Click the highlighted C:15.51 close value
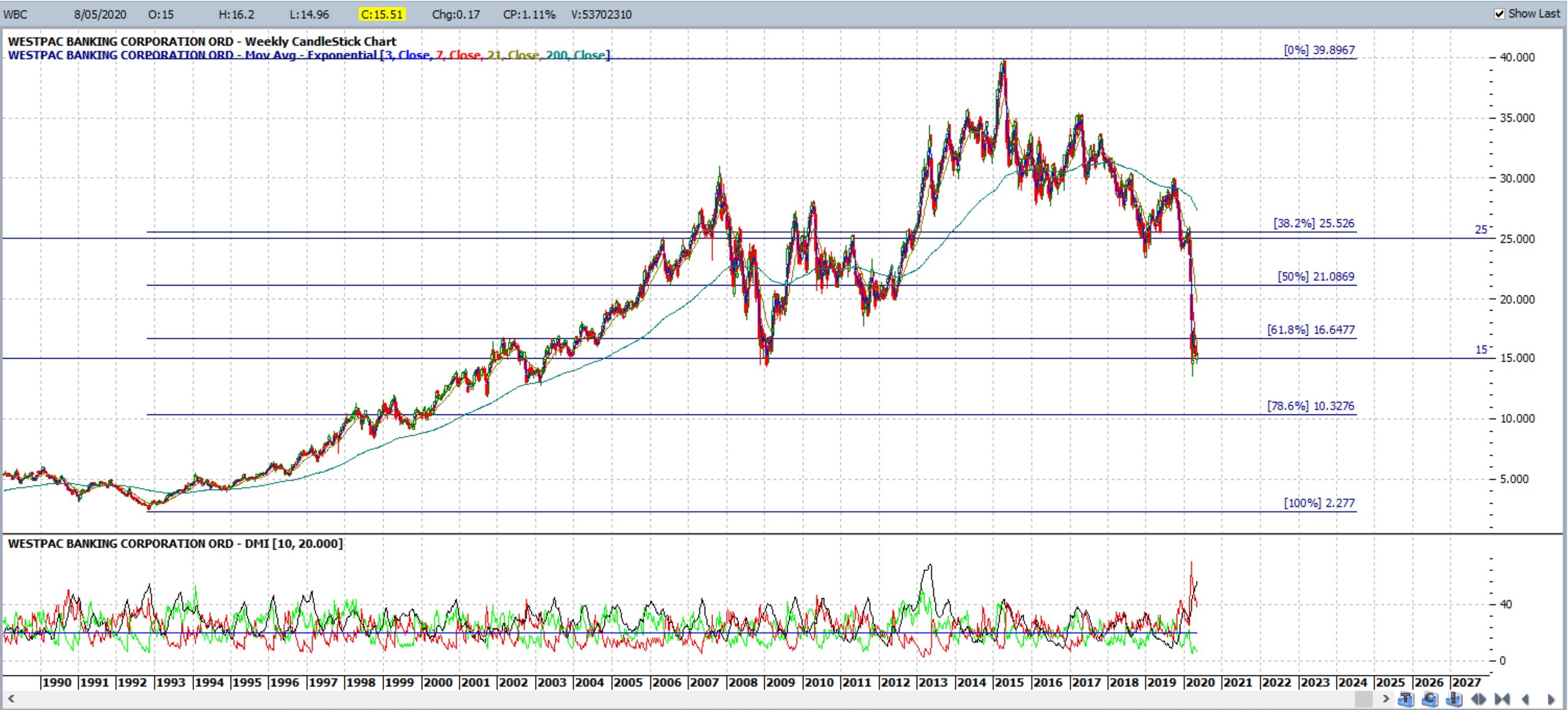The width and height of the screenshot is (1568, 710). [x=383, y=14]
